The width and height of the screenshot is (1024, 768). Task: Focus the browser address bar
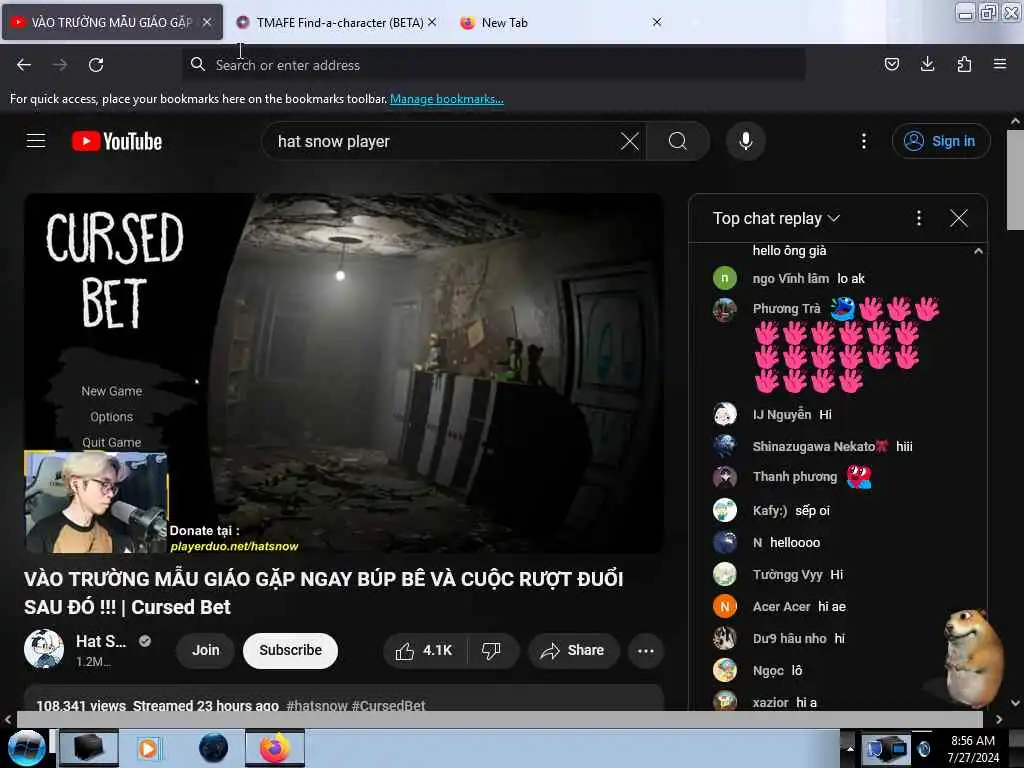[x=493, y=65]
